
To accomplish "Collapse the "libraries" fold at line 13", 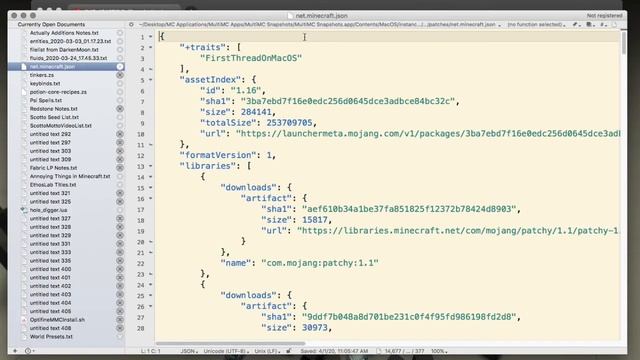I will 151,166.
